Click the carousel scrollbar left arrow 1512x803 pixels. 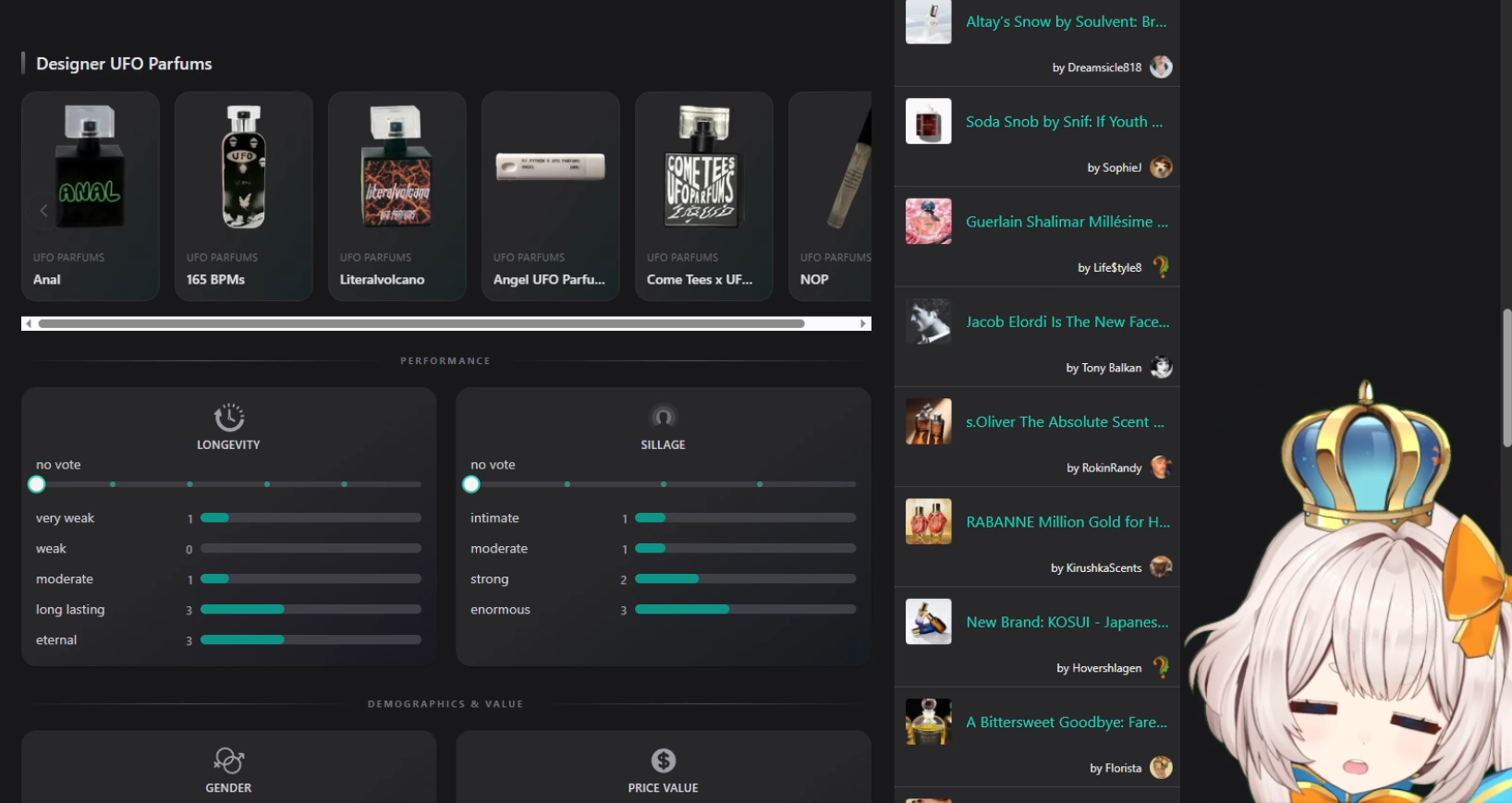[x=29, y=323]
